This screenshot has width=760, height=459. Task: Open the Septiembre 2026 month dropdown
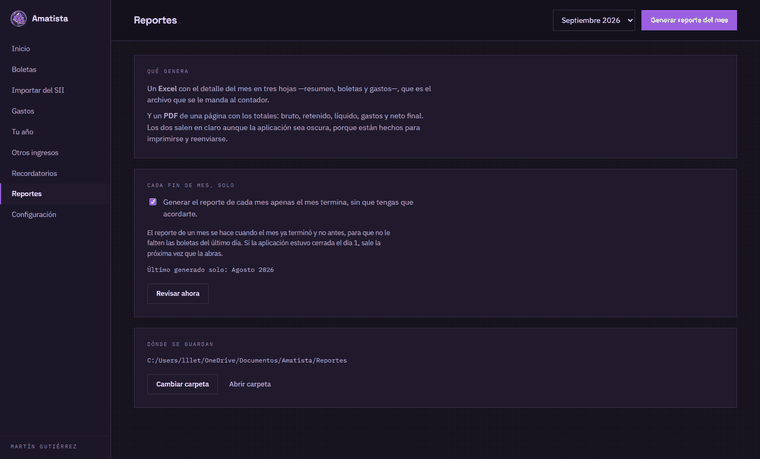(x=594, y=20)
